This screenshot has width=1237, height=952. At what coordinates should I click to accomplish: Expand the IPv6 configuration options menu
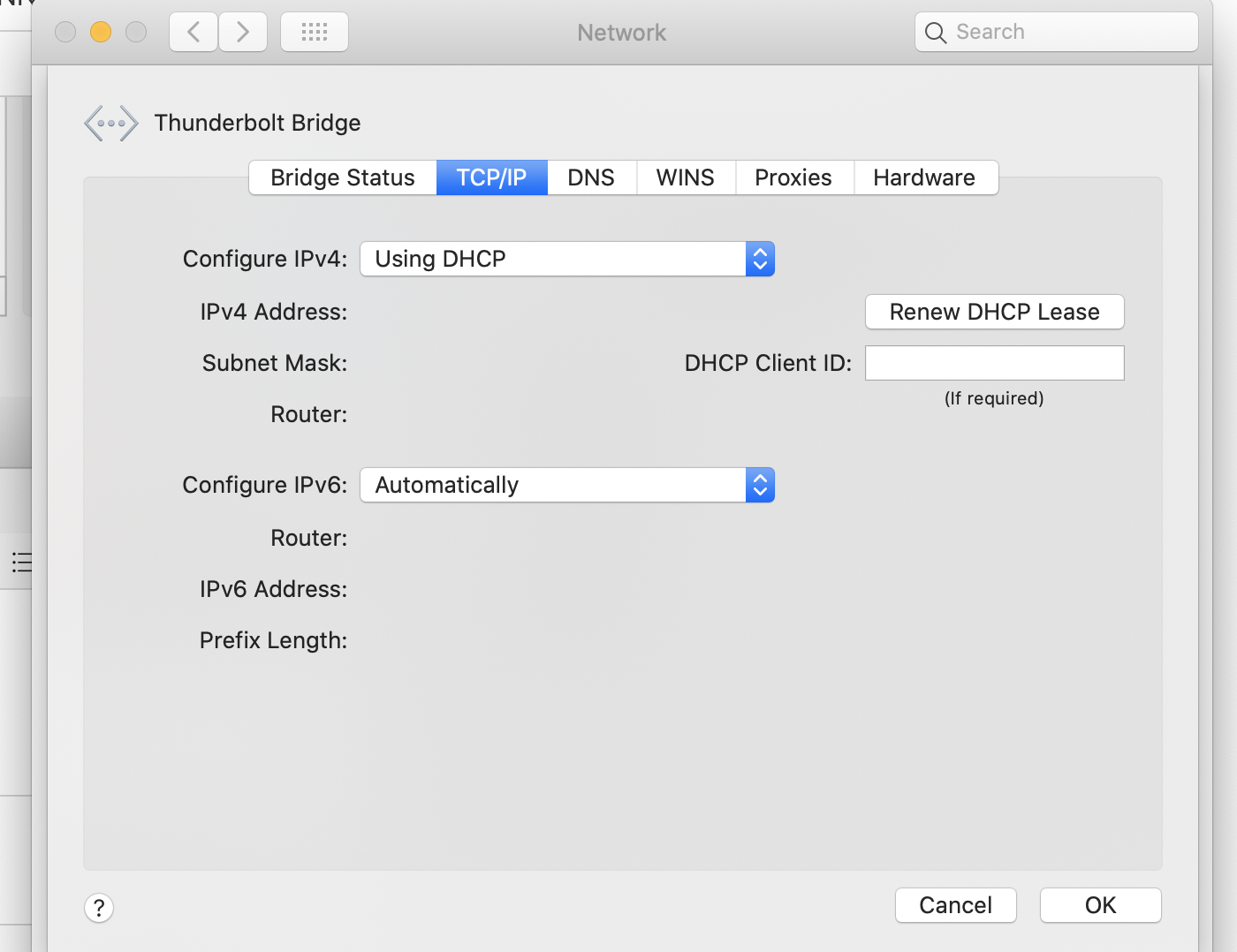pos(760,485)
